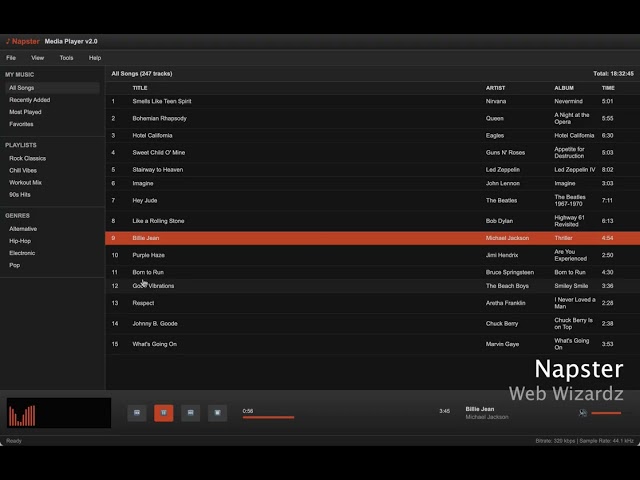
Task: Click album Nevermind
Action: pyautogui.click(x=568, y=101)
